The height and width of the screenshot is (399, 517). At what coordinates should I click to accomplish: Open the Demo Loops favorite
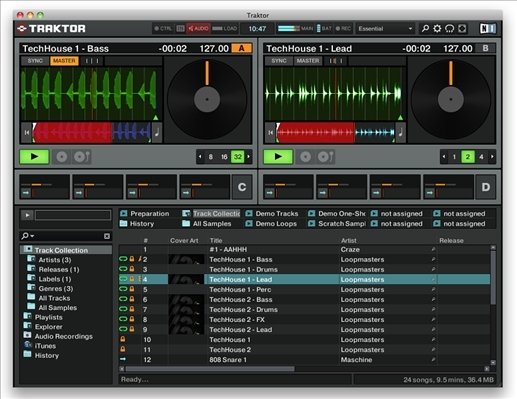(271, 223)
